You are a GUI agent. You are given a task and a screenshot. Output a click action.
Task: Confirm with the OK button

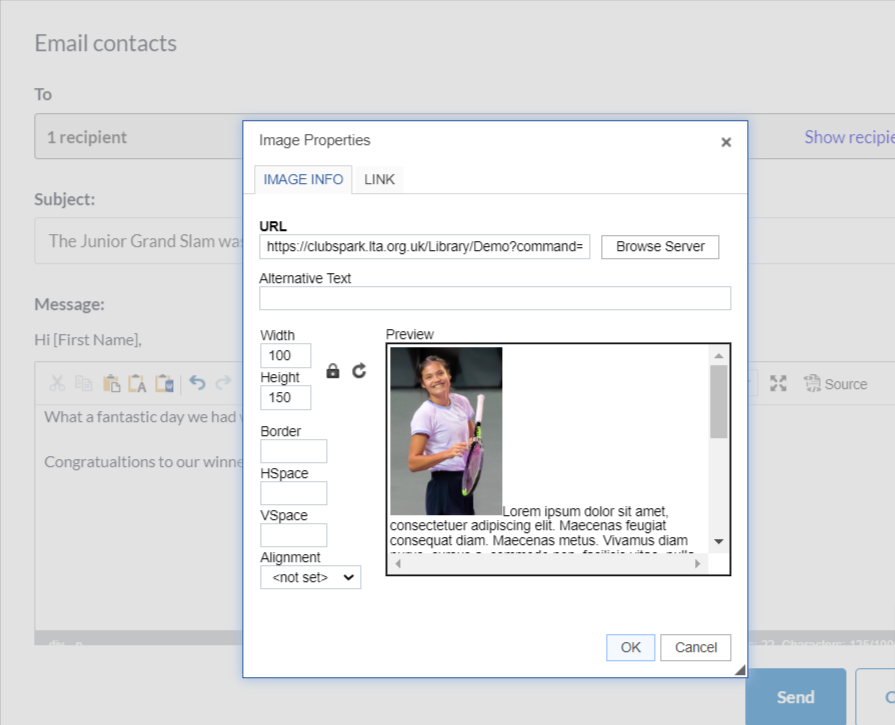pyautogui.click(x=630, y=647)
